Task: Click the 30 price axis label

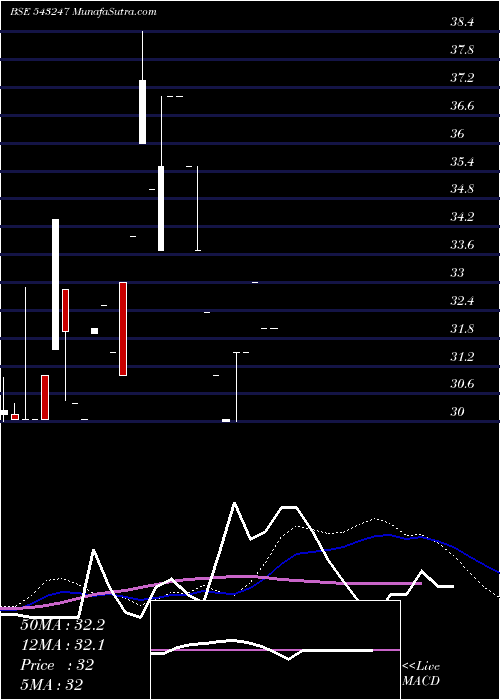Action: 457,412
